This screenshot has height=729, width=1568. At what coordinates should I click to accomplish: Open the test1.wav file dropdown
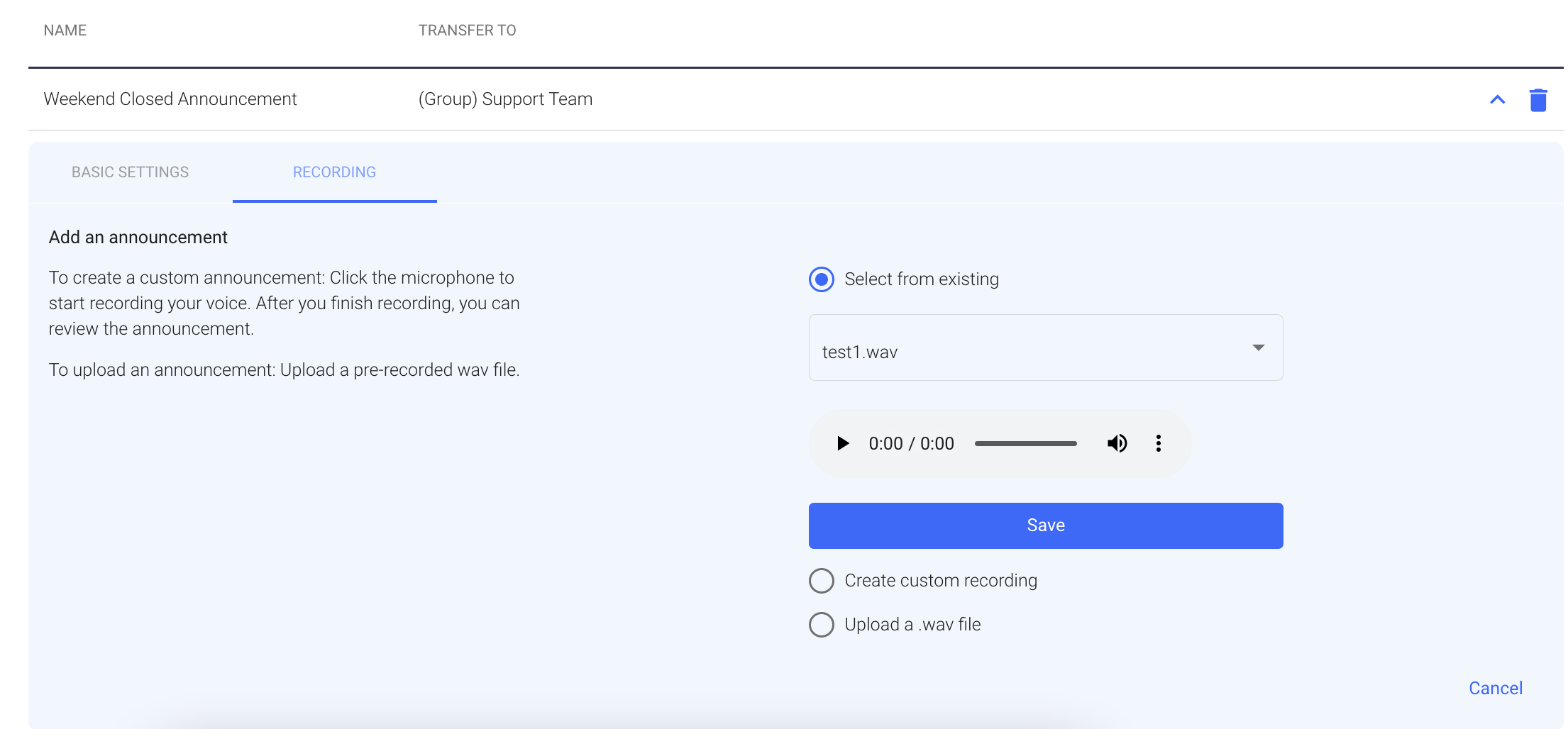point(1046,347)
